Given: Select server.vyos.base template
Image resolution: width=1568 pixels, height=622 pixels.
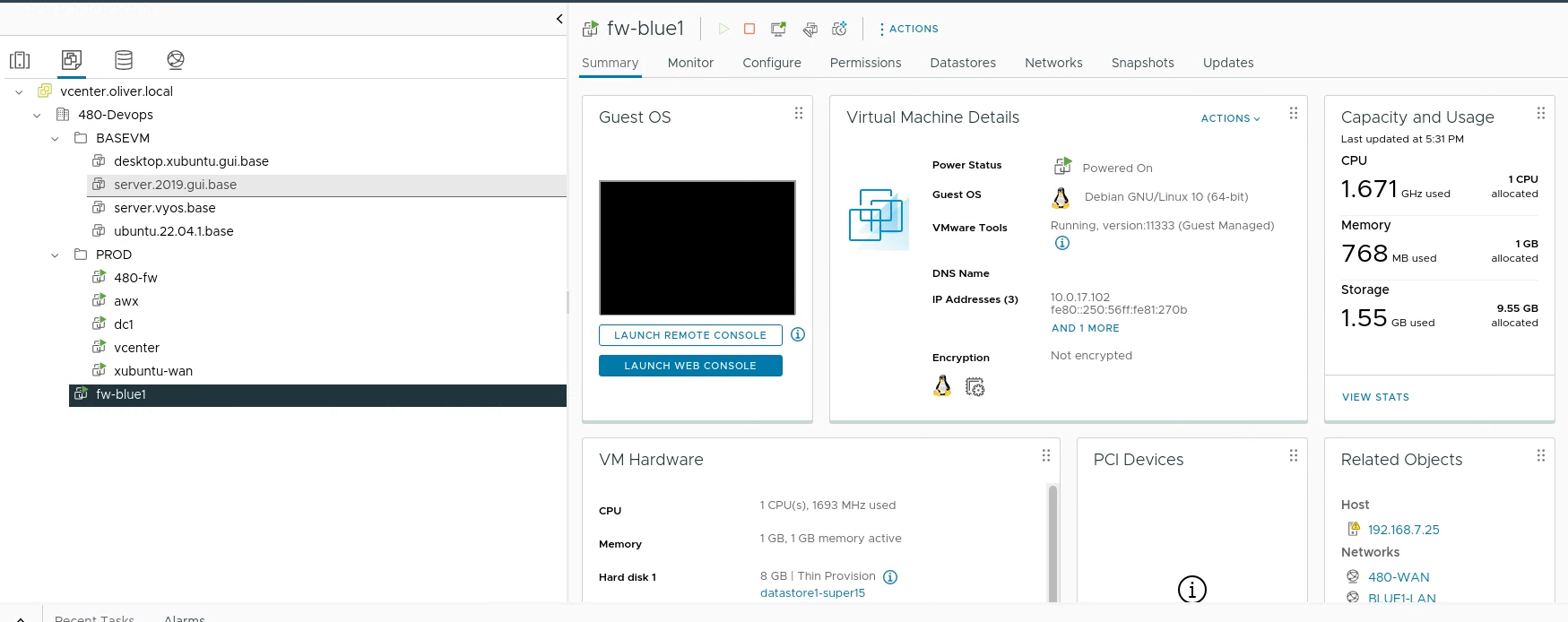Looking at the screenshot, I should (x=164, y=208).
